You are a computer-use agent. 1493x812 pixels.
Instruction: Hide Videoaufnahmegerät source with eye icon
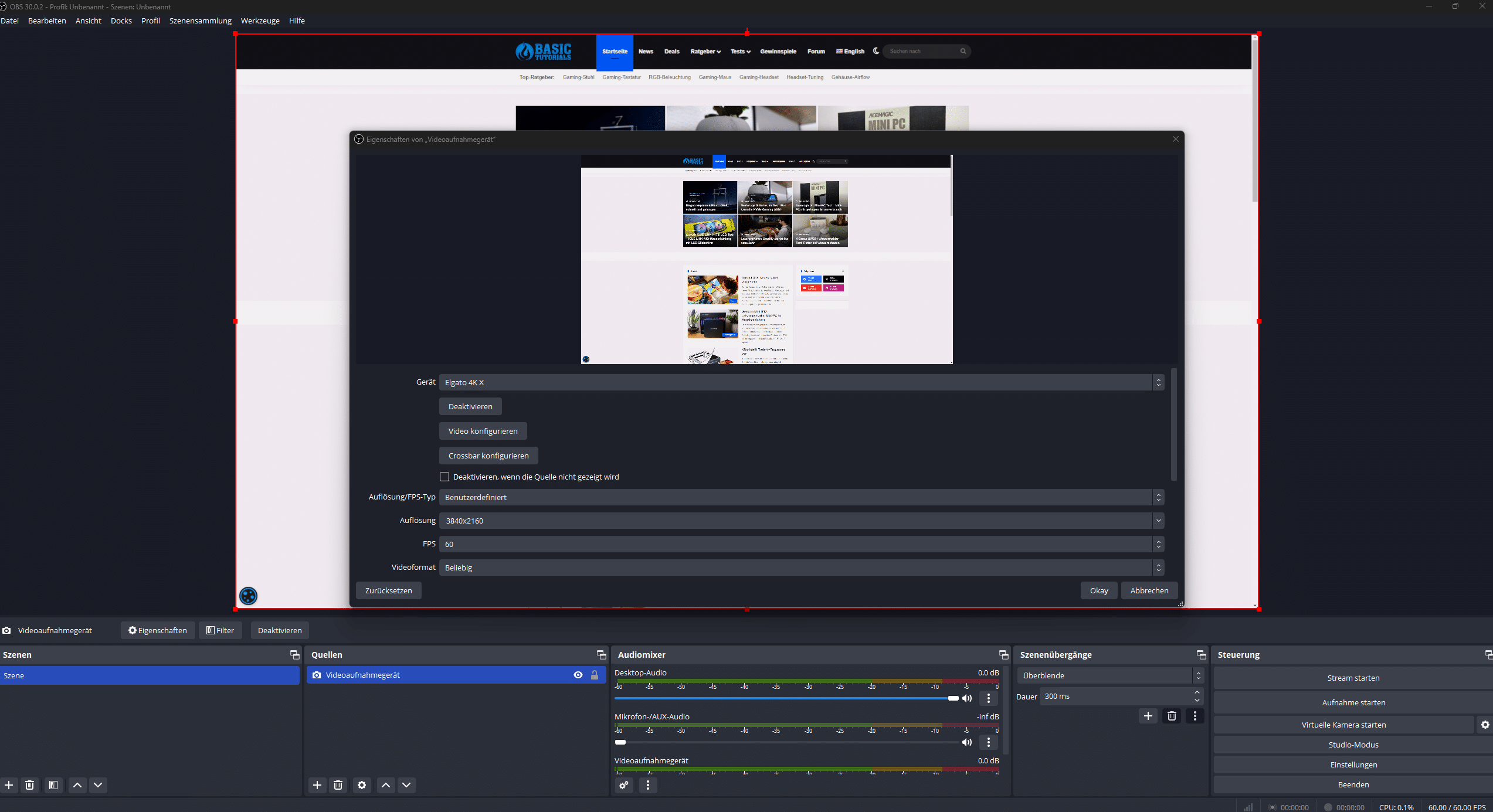point(578,675)
